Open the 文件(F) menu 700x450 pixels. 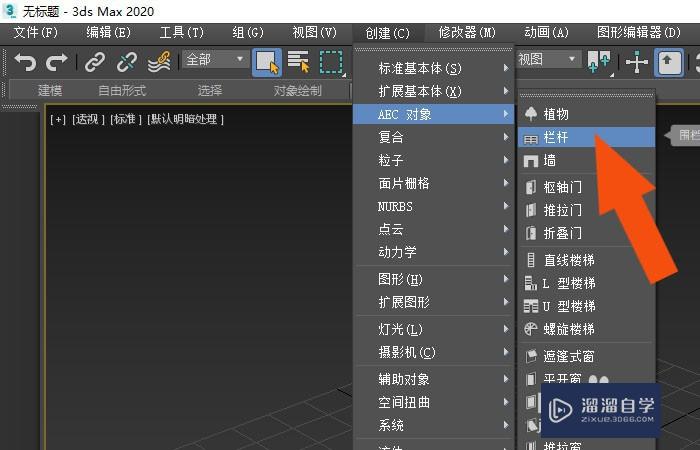point(35,33)
